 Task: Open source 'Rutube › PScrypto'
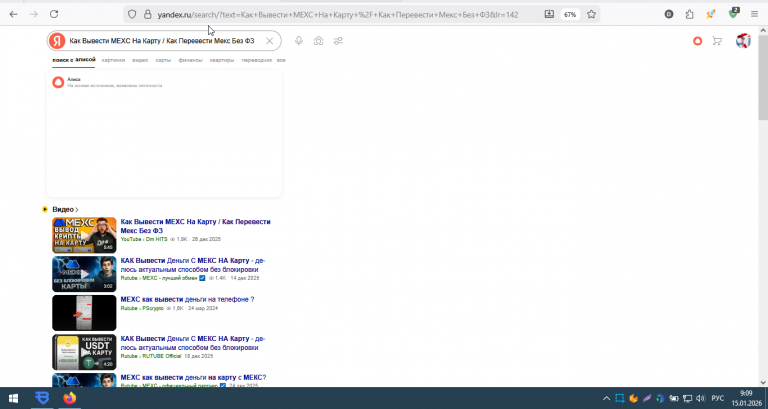click(142, 308)
